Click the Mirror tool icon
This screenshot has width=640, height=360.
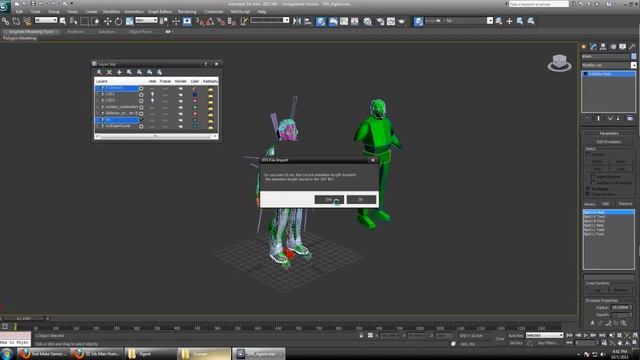tap(297, 21)
